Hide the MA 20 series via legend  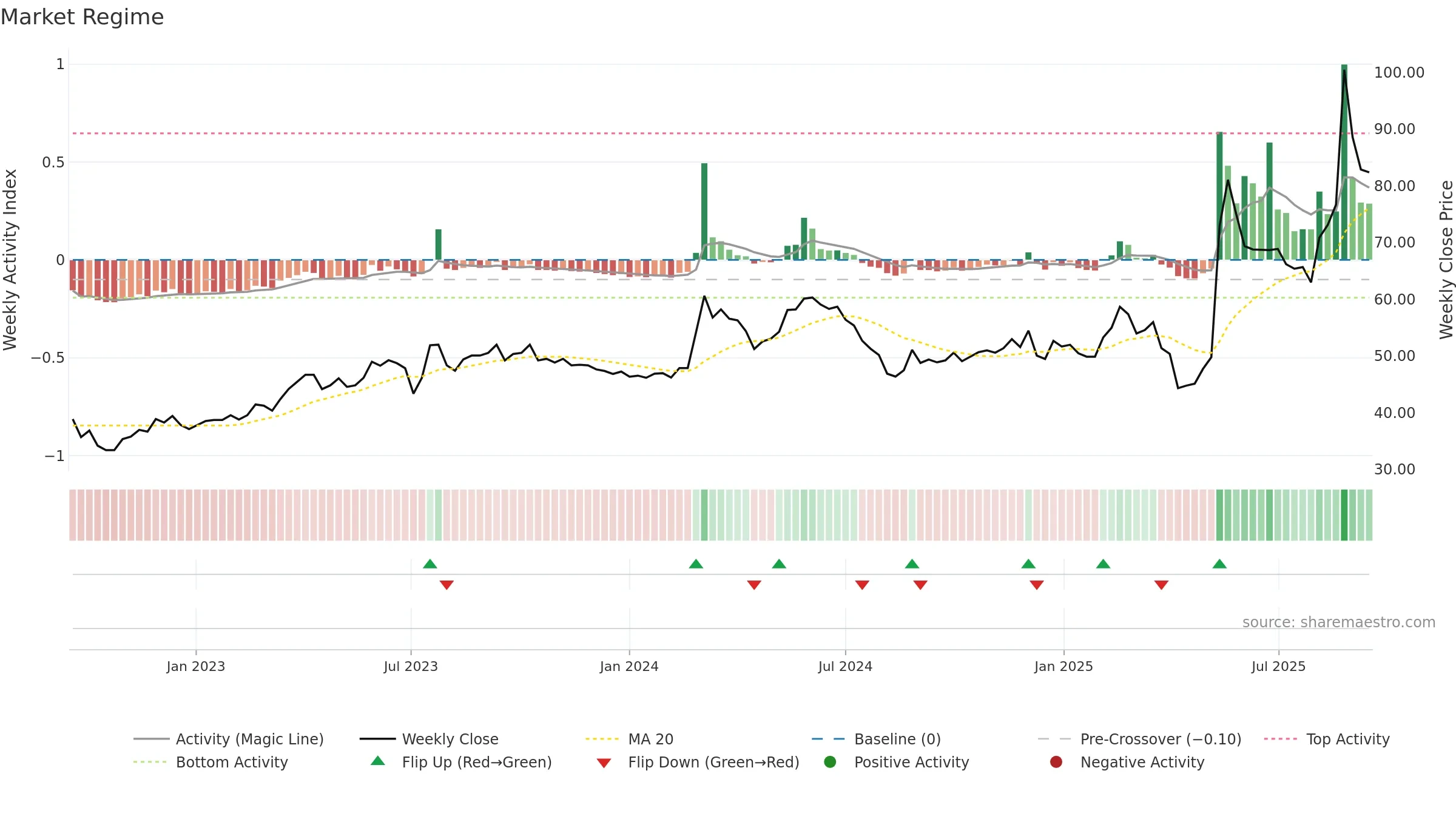(x=629, y=739)
